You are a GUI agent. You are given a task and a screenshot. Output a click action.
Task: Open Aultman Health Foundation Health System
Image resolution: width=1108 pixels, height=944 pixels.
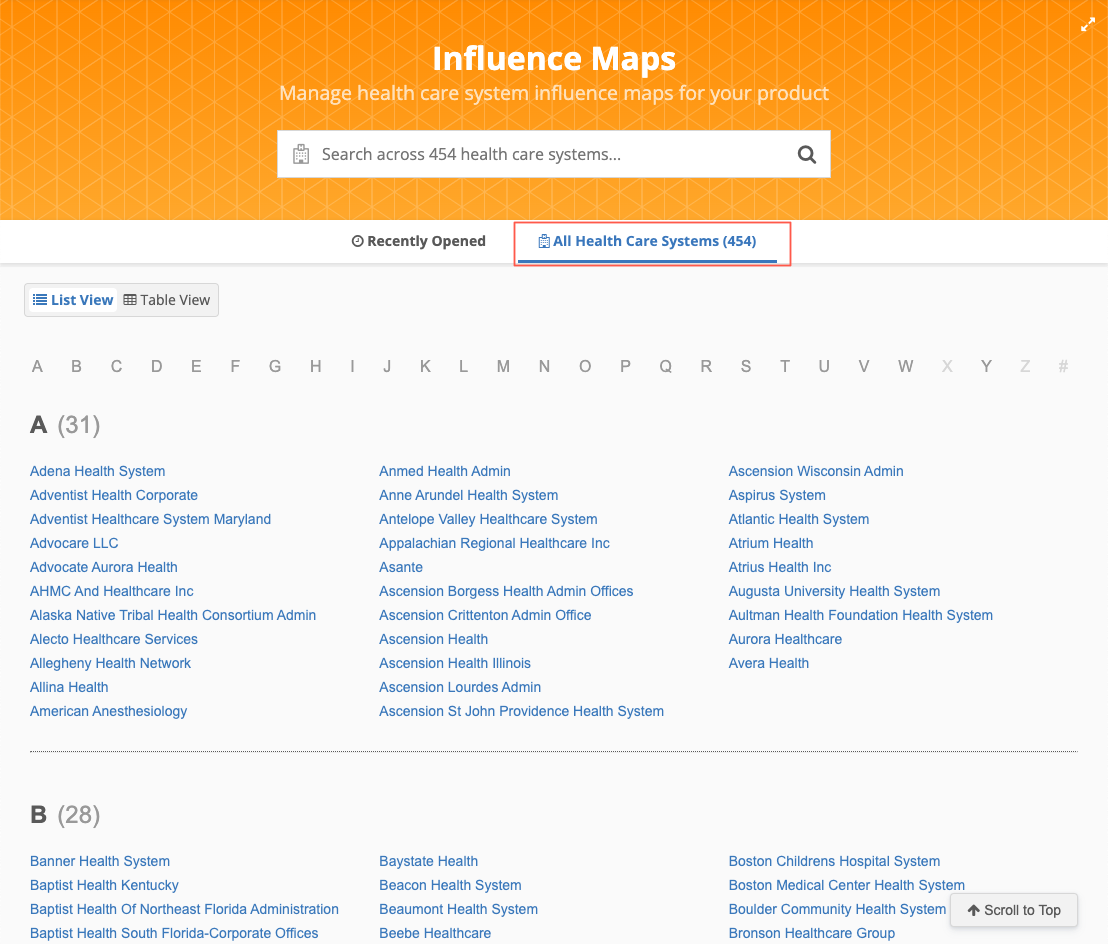(861, 615)
